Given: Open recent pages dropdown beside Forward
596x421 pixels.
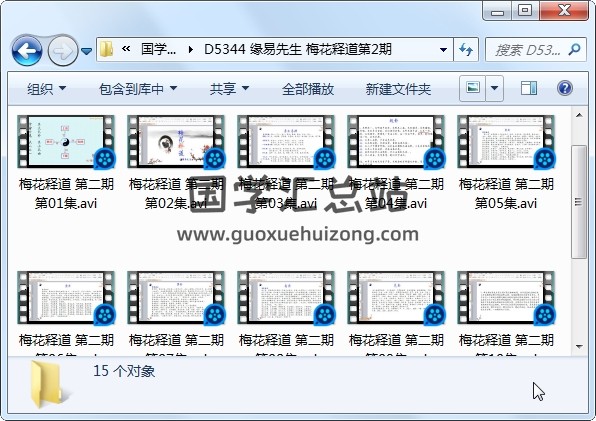Looking at the screenshot, I should (x=87, y=51).
